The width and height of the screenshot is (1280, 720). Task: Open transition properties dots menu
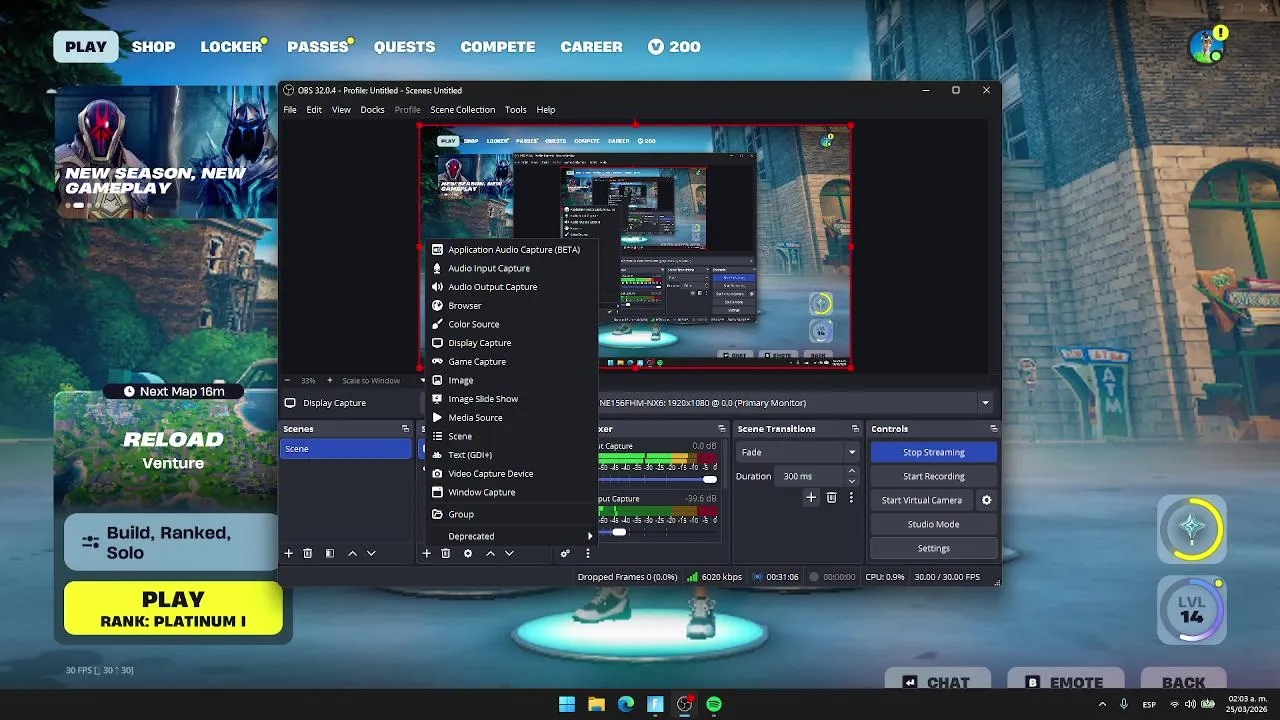[851, 497]
